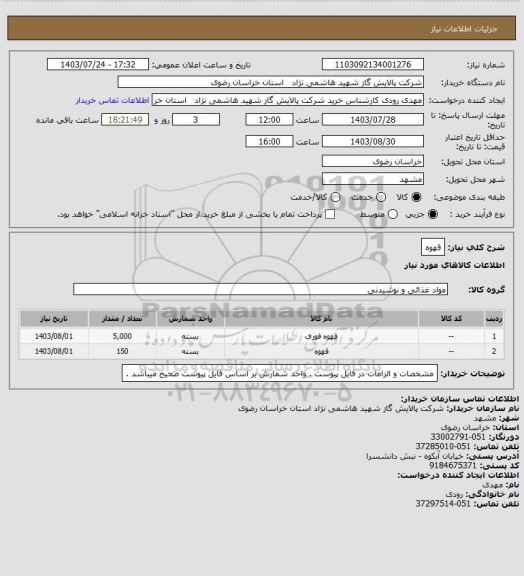The height and width of the screenshot is (576, 524).
Task: Open the buyer contact info link
Action: point(112,100)
